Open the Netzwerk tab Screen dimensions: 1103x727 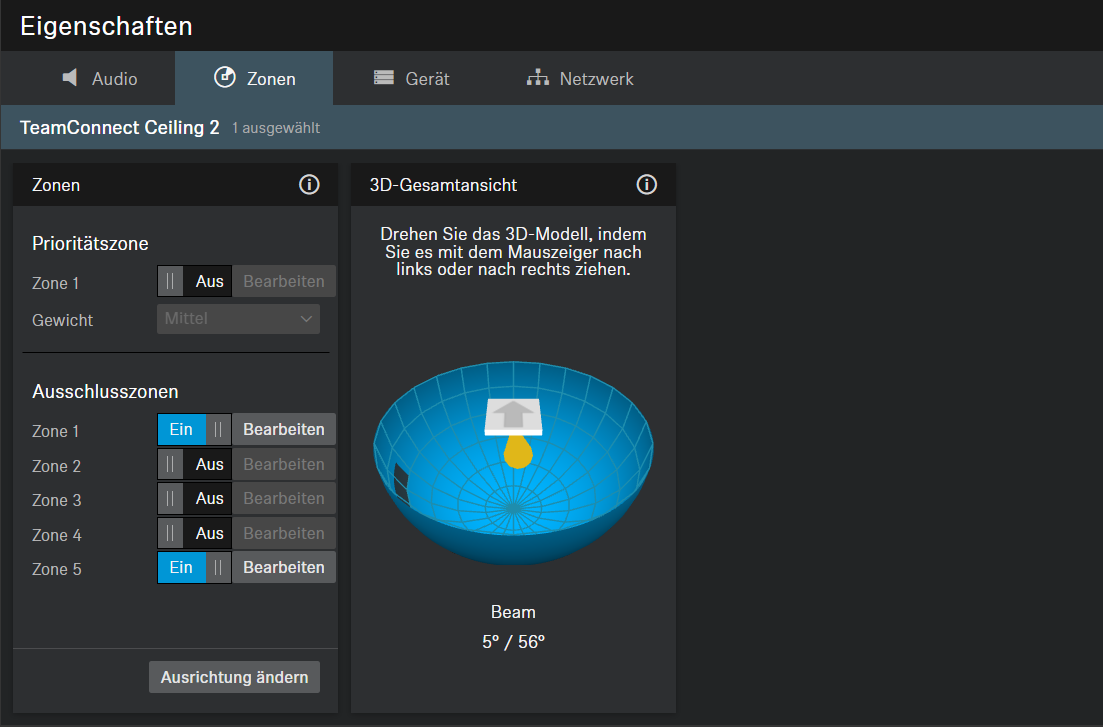(x=581, y=79)
